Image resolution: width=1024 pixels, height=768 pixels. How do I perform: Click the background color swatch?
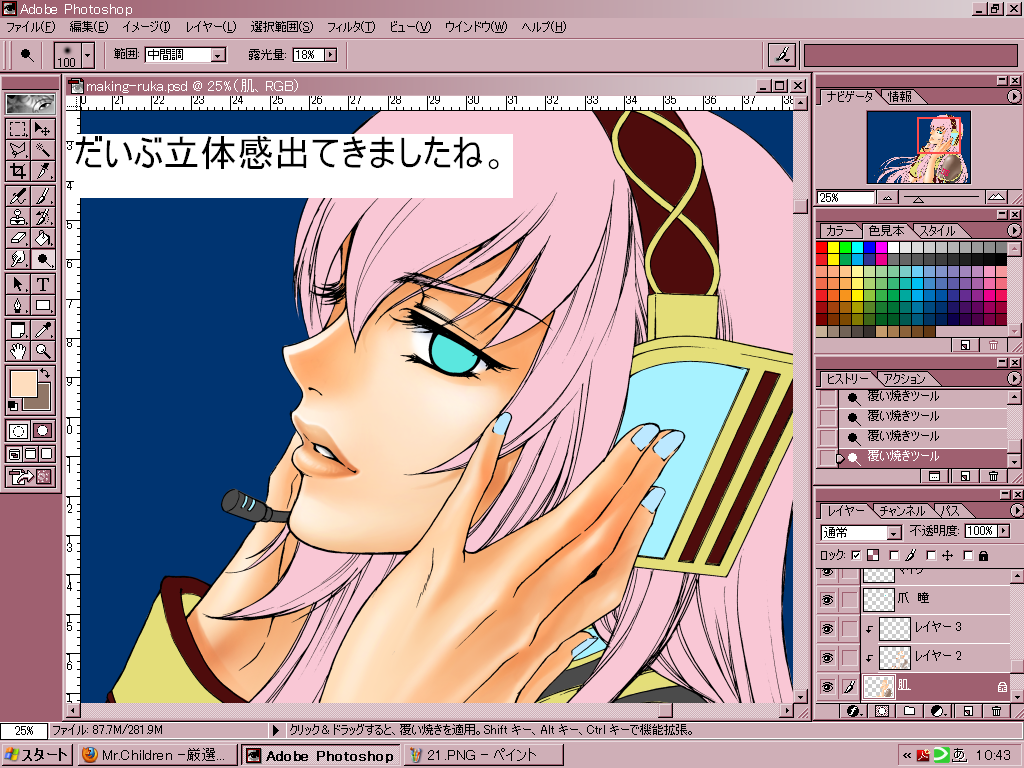click(x=42, y=401)
